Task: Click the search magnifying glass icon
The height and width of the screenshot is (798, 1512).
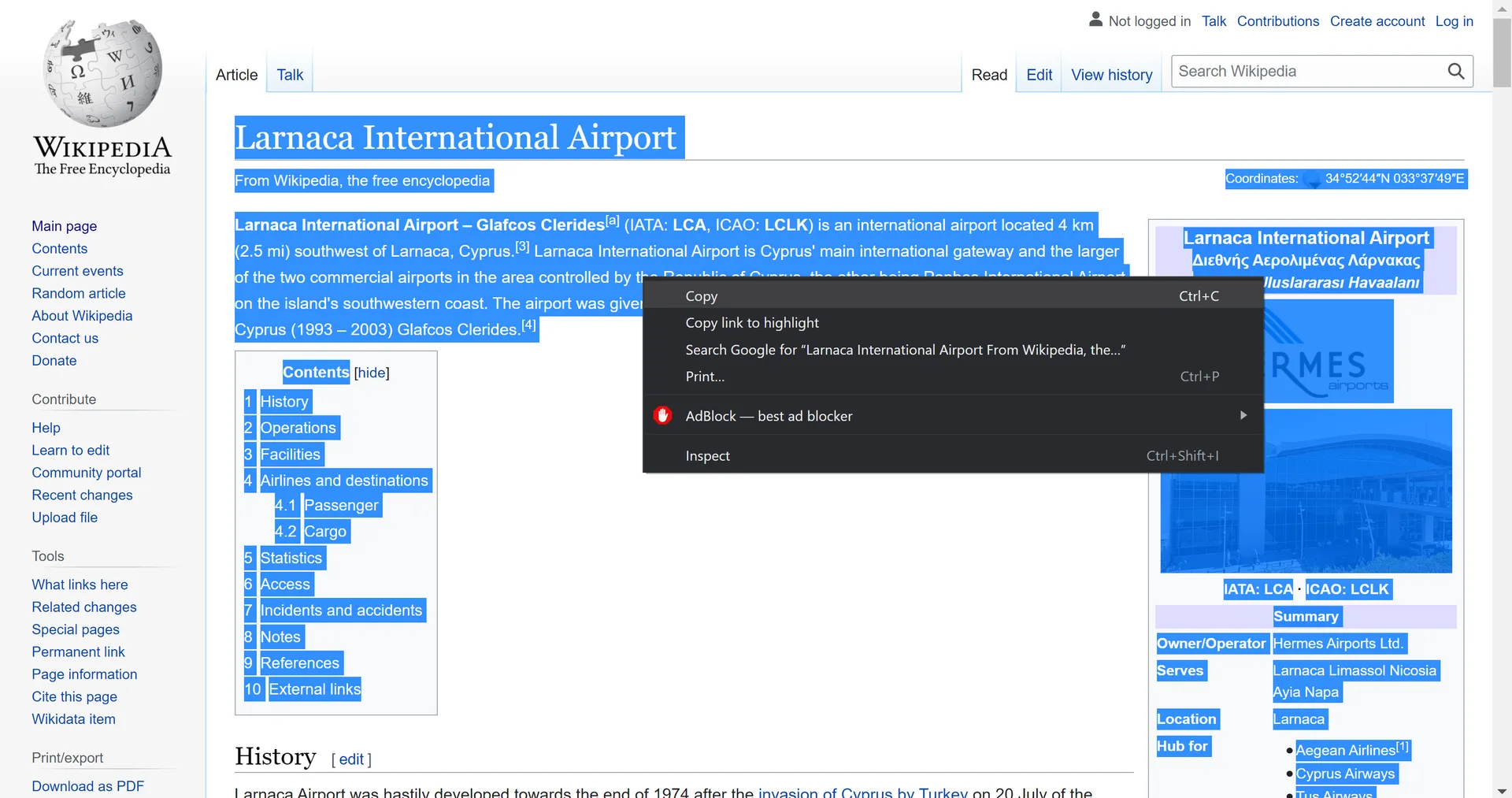Action: (1456, 72)
